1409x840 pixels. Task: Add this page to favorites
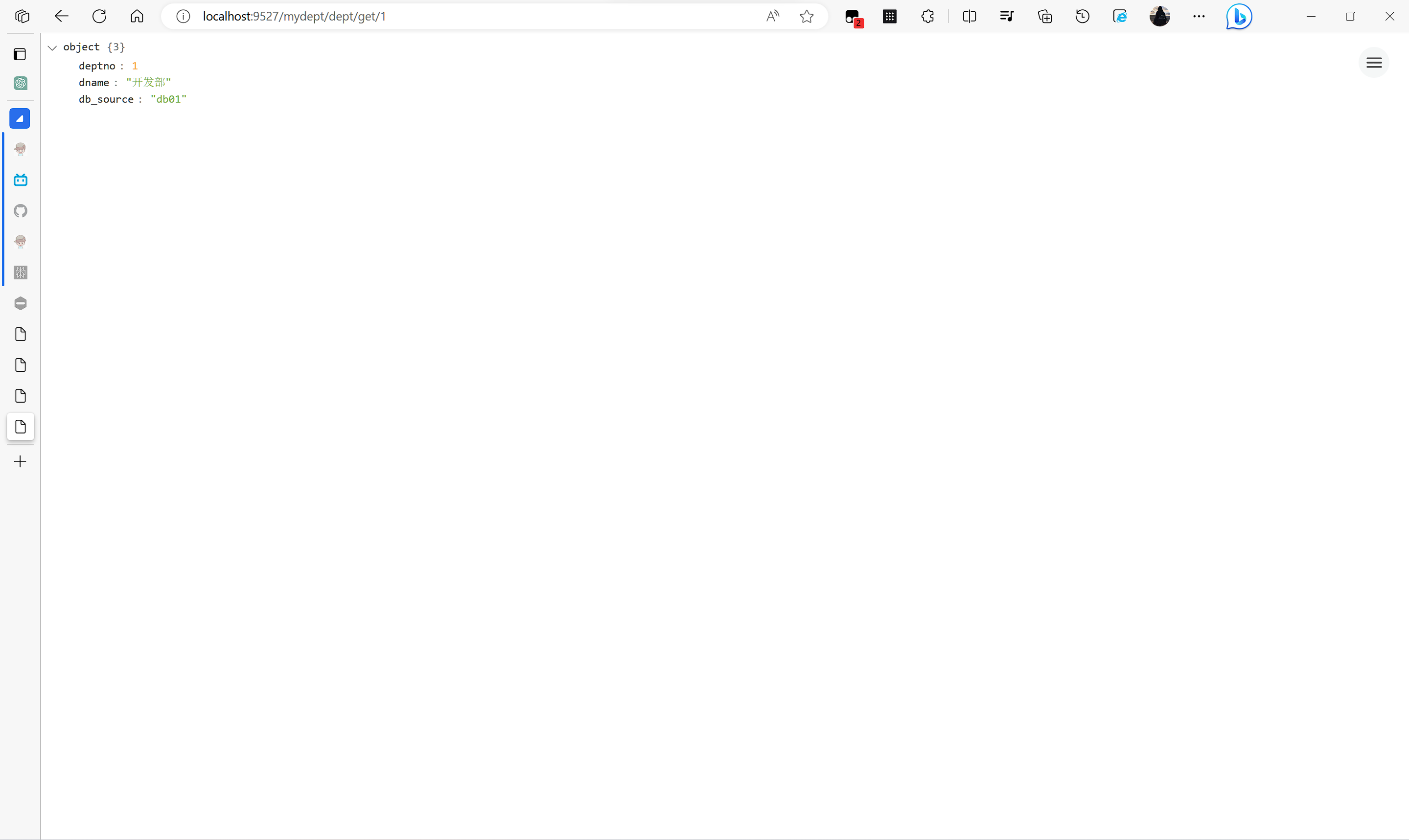click(x=807, y=17)
